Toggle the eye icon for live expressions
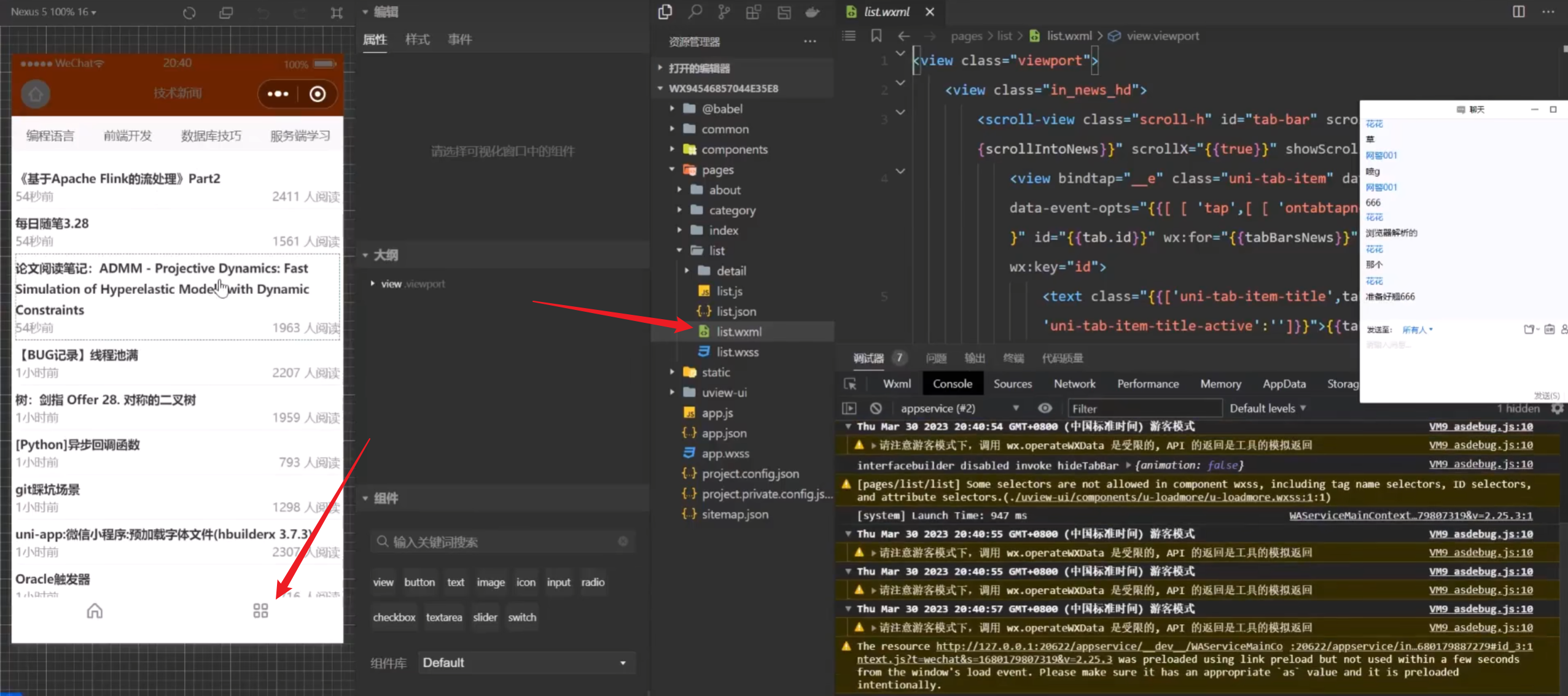 pos(1045,408)
